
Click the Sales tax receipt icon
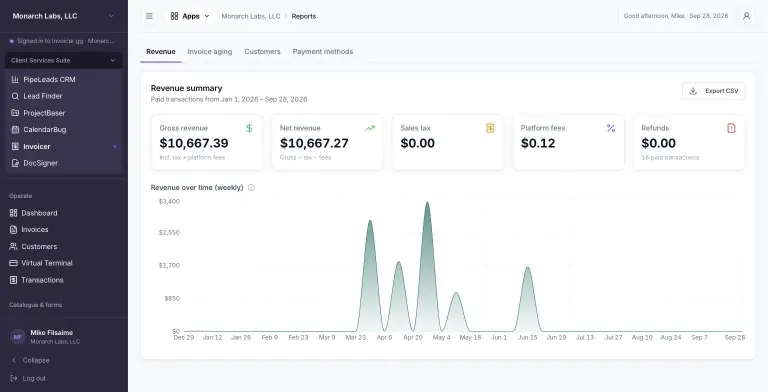click(x=490, y=128)
